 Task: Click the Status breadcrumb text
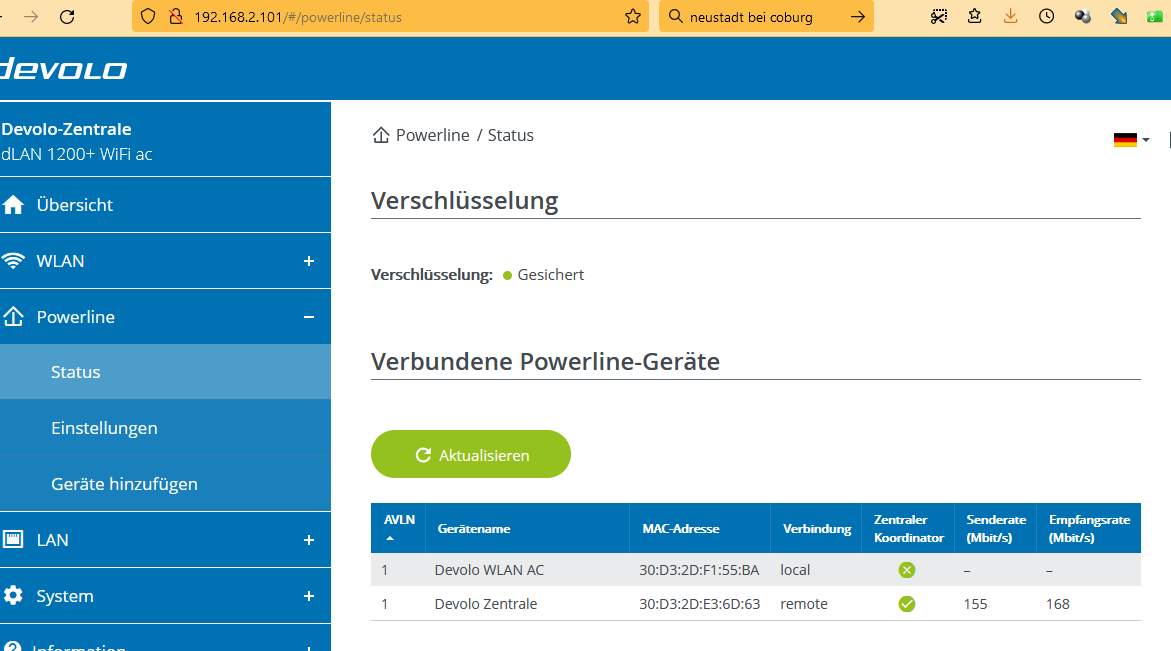511,135
